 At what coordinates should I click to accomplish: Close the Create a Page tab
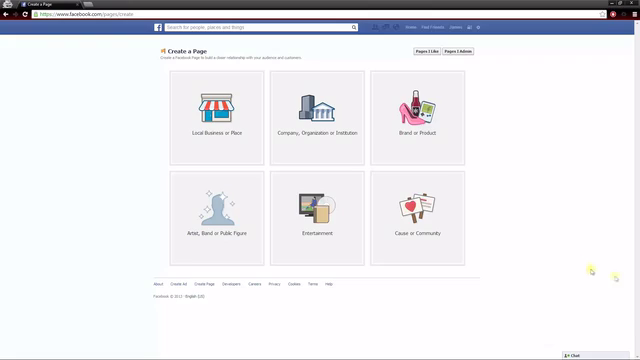click(x=78, y=4)
